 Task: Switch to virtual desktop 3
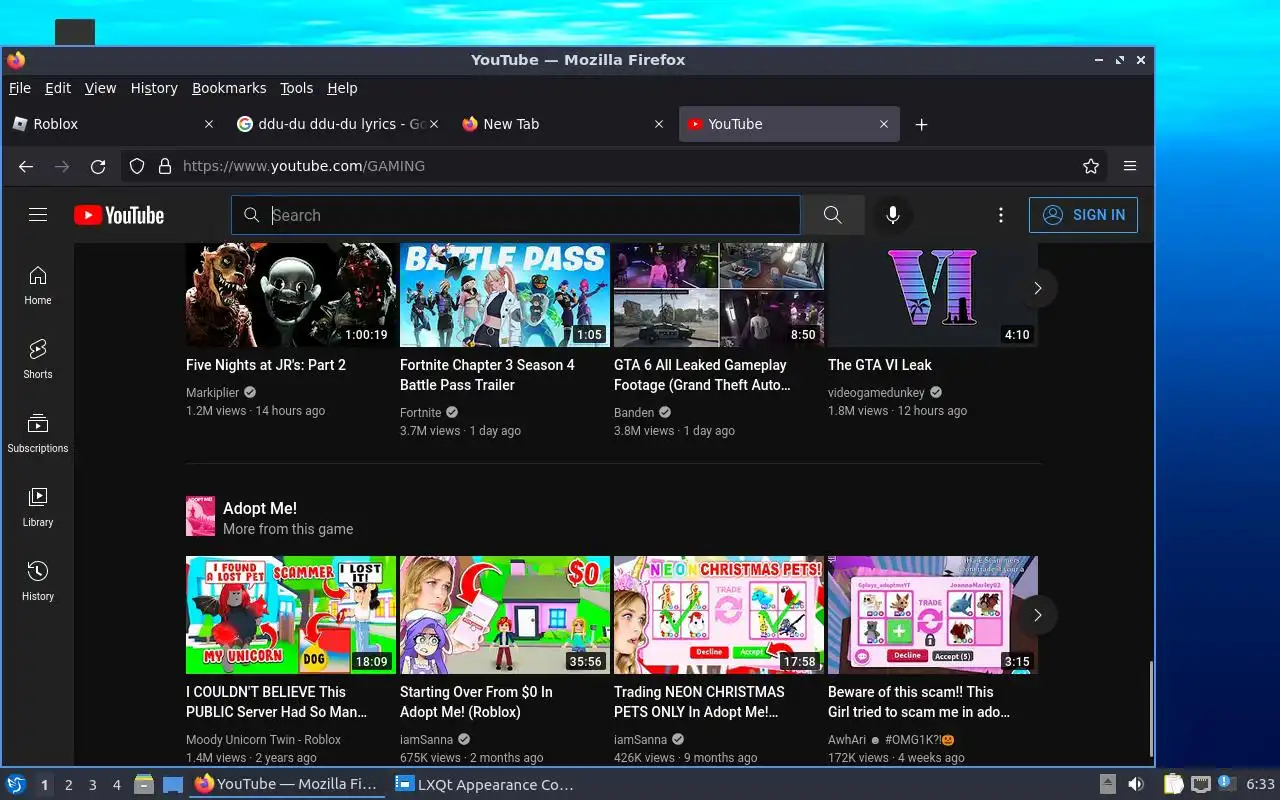93,785
